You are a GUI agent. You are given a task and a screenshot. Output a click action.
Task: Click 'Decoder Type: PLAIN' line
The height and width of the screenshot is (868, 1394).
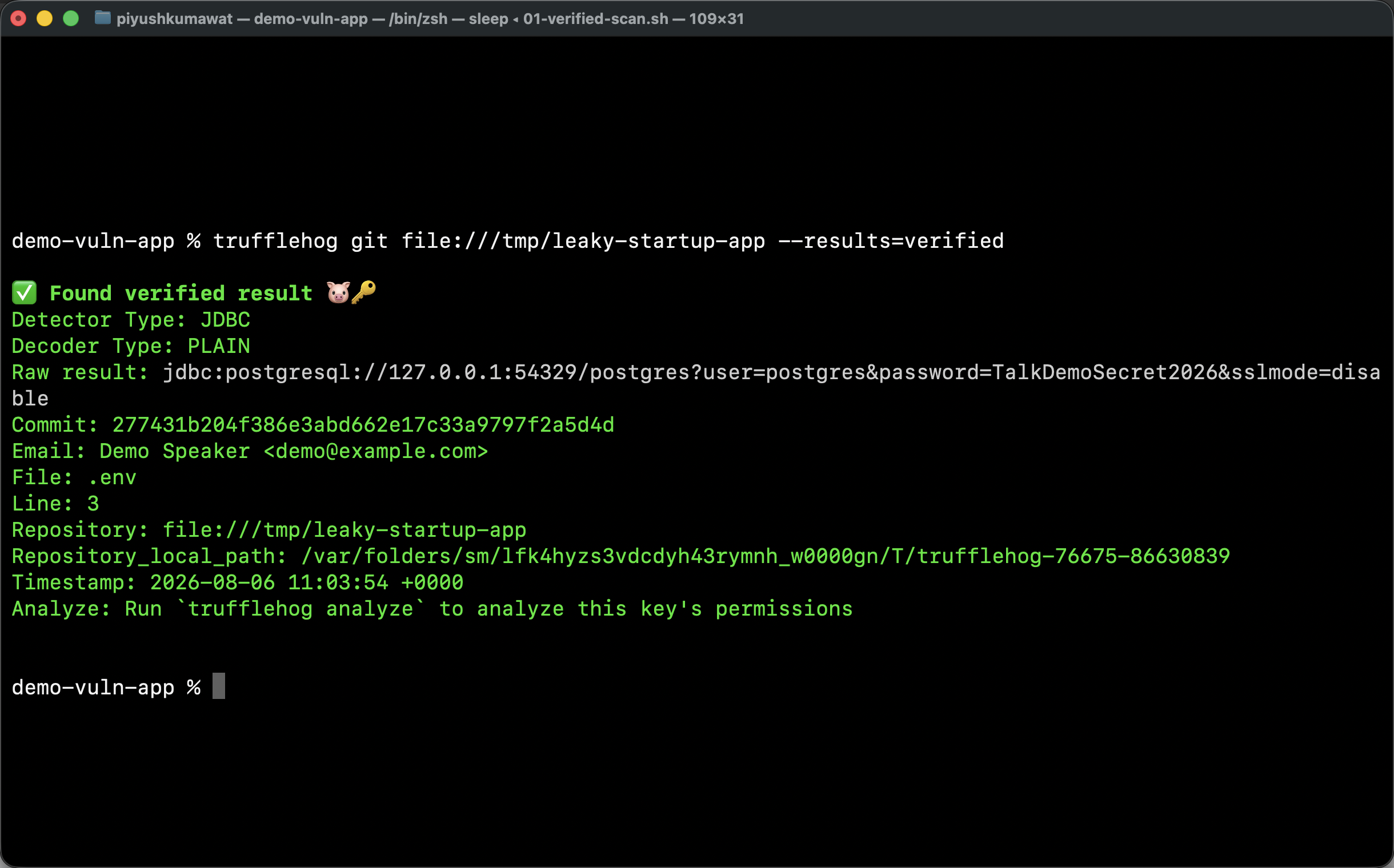click(131, 346)
